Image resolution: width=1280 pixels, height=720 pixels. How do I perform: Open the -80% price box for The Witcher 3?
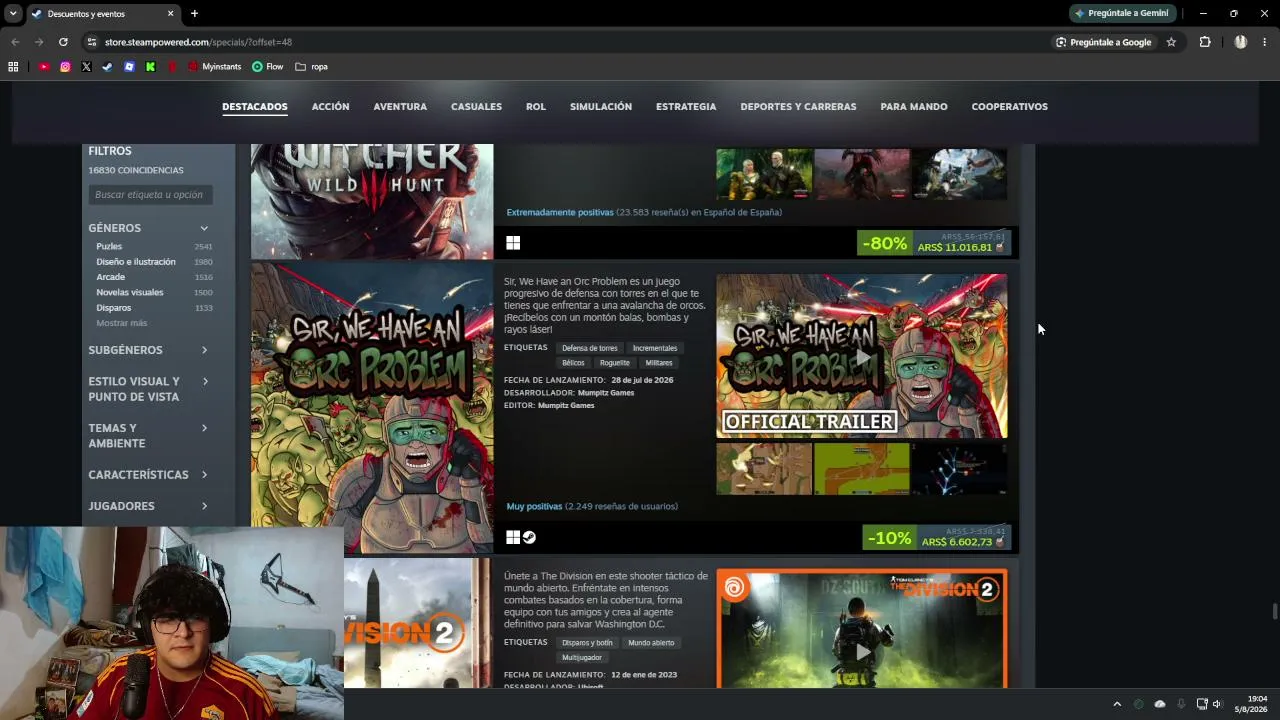pos(934,243)
